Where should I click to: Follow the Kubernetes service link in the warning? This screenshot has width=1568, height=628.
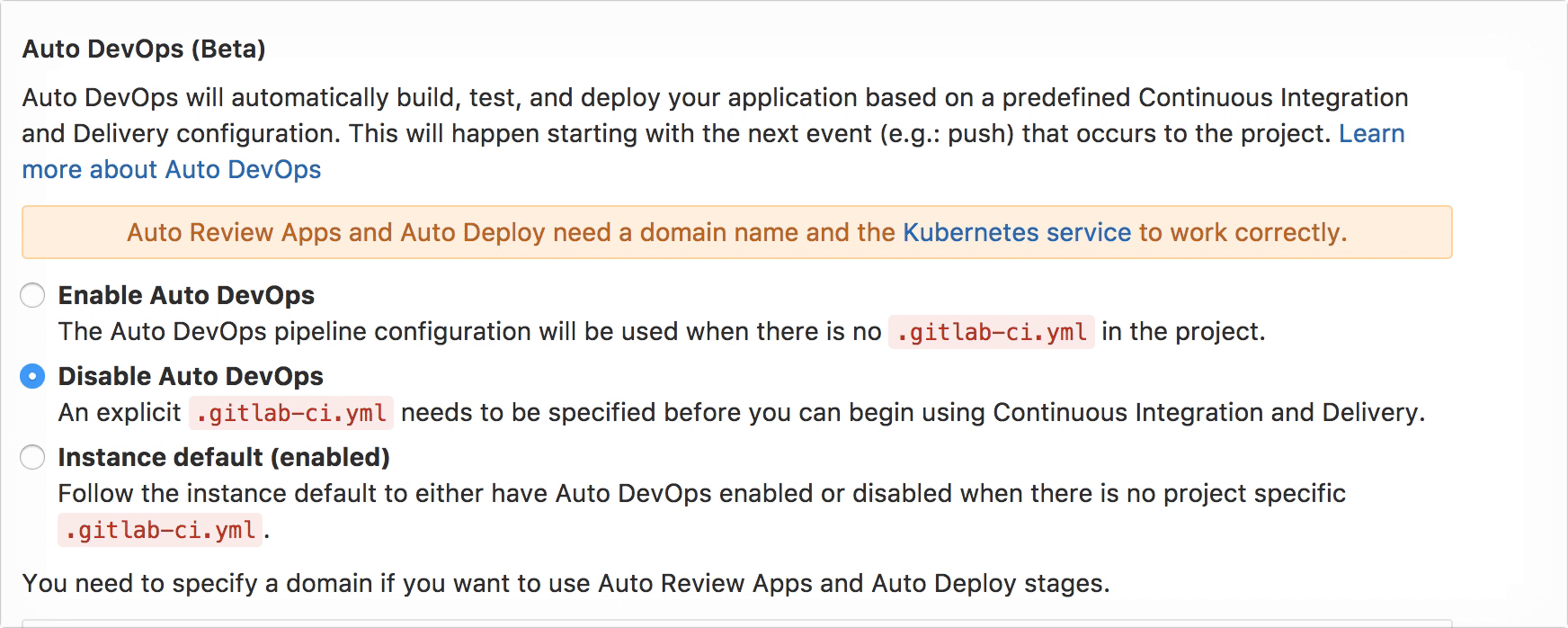tap(1016, 232)
